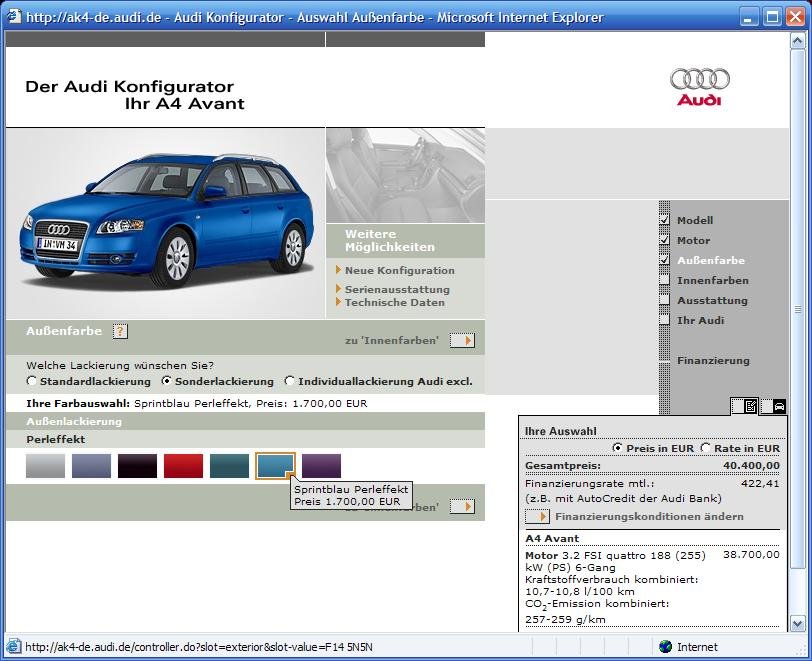Pick the red pearl effect color swatch
This screenshot has height=661, width=812.
click(183, 466)
